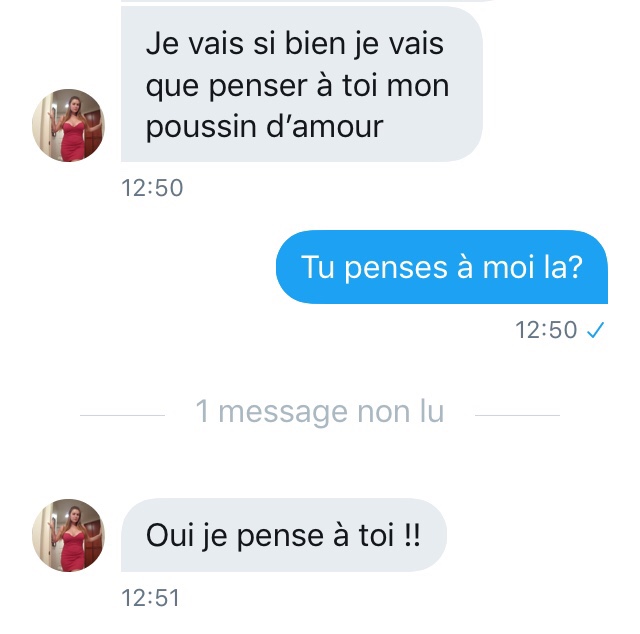
Task: Tap the avatar beside "Oui je pense à toi"
Action: coord(69,535)
